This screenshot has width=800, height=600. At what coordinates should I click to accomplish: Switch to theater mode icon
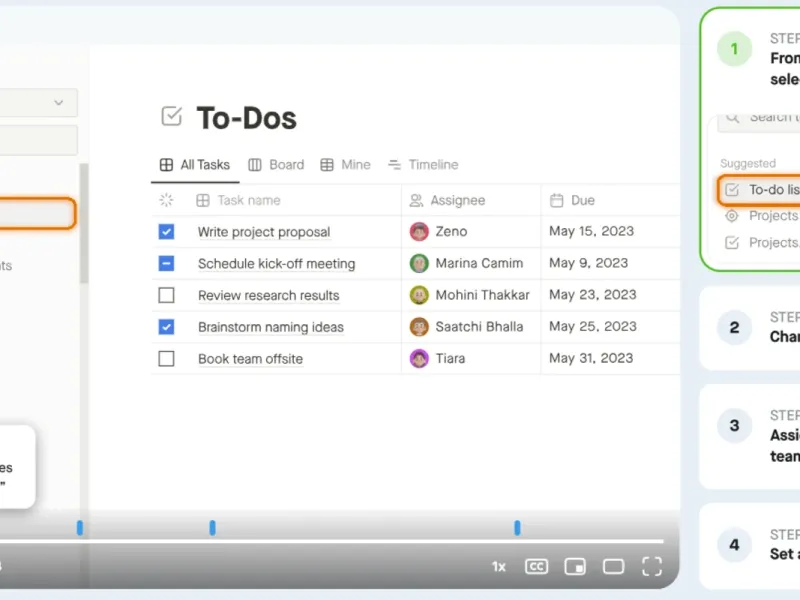coord(613,566)
